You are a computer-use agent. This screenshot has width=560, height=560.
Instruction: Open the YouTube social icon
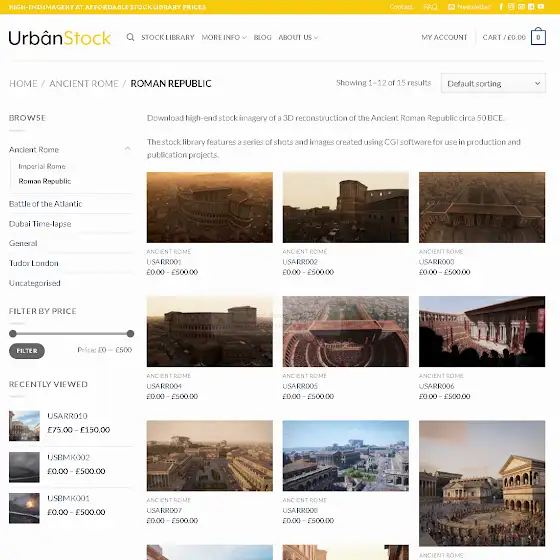click(541, 6)
